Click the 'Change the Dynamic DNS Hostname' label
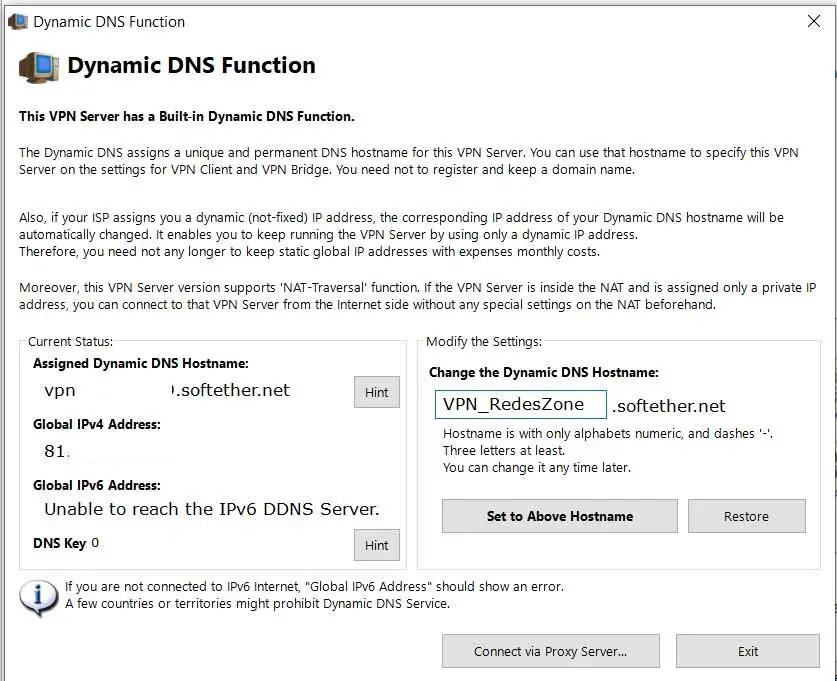Viewport: 837px width, 681px height. click(543, 372)
